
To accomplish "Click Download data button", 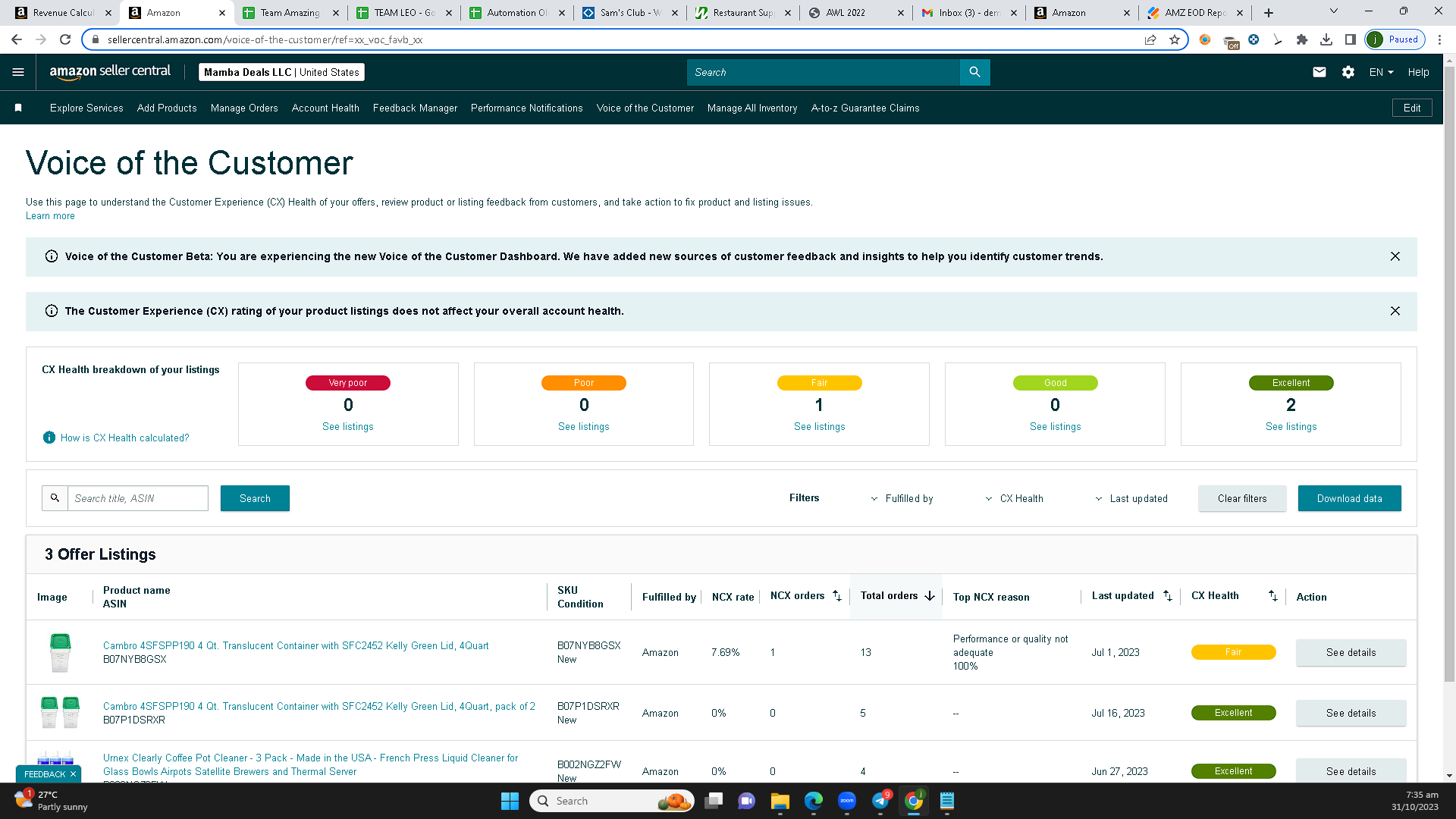I will click(x=1349, y=498).
